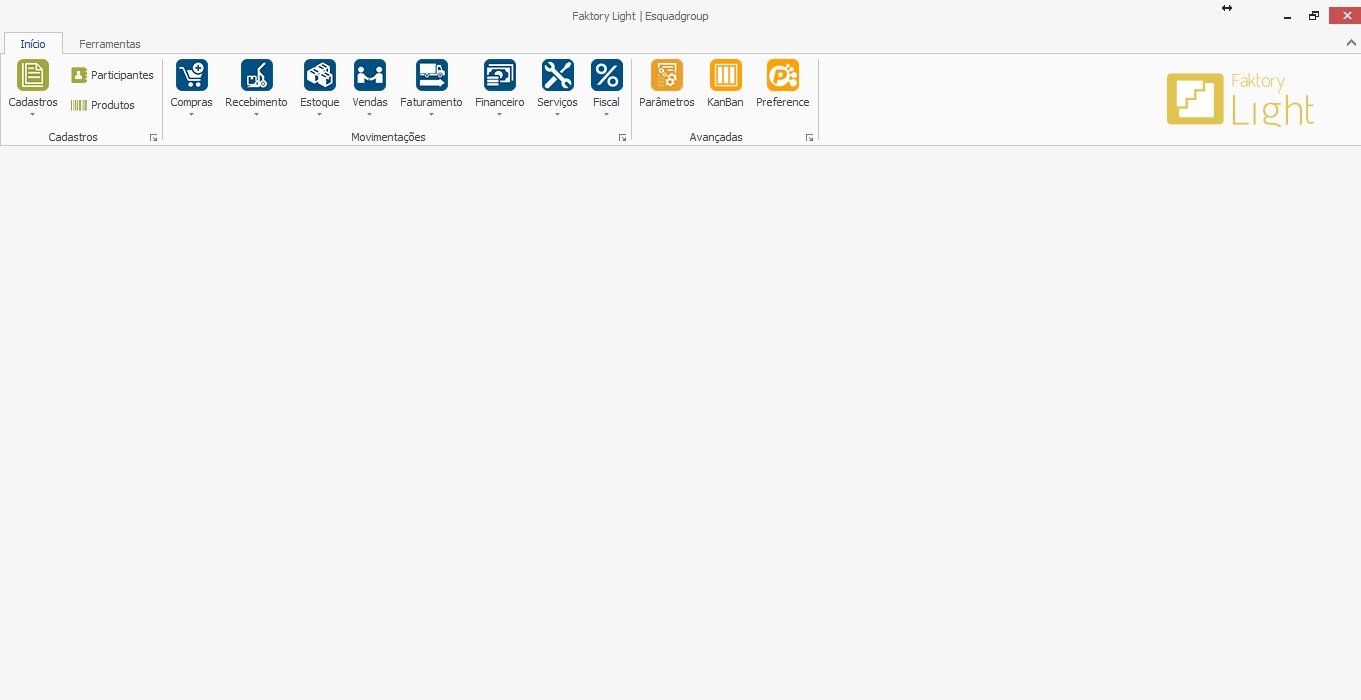The height and width of the screenshot is (700, 1361).
Task: Click the Compras shopping cart icon
Action: [191, 75]
